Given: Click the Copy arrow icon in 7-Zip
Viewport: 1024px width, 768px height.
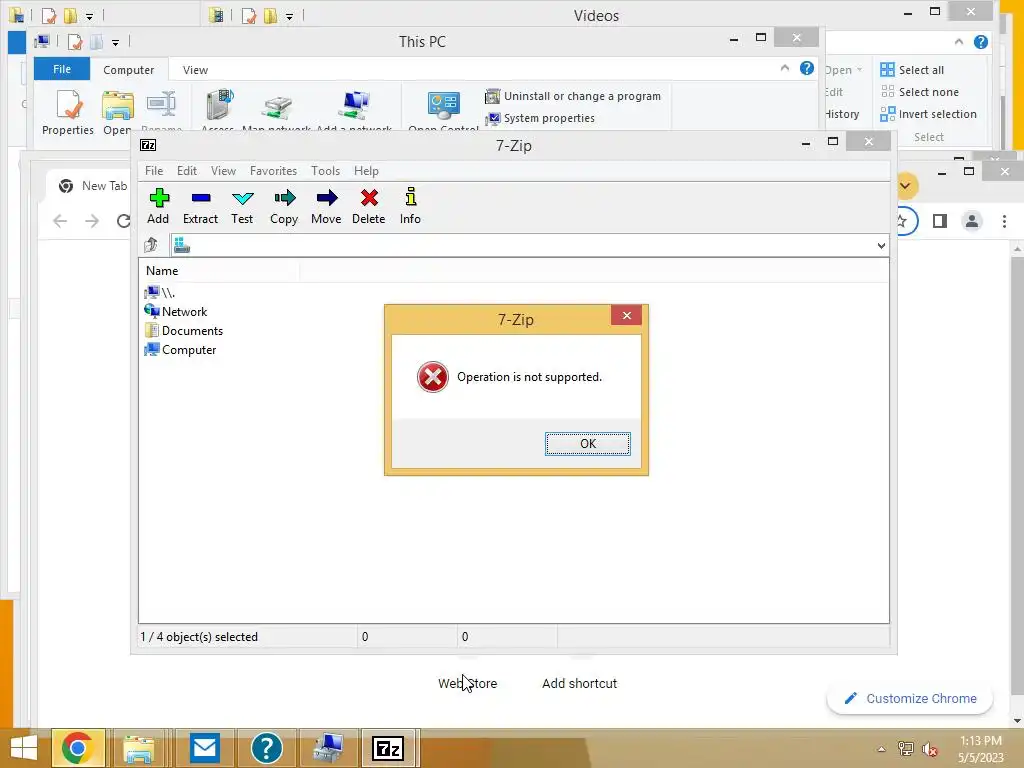Looking at the screenshot, I should tap(285, 198).
